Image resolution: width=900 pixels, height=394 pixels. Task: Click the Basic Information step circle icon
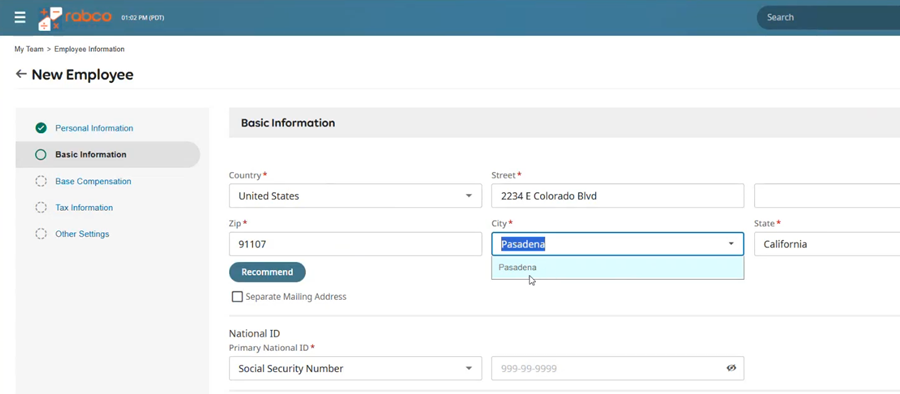tap(41, 154)
